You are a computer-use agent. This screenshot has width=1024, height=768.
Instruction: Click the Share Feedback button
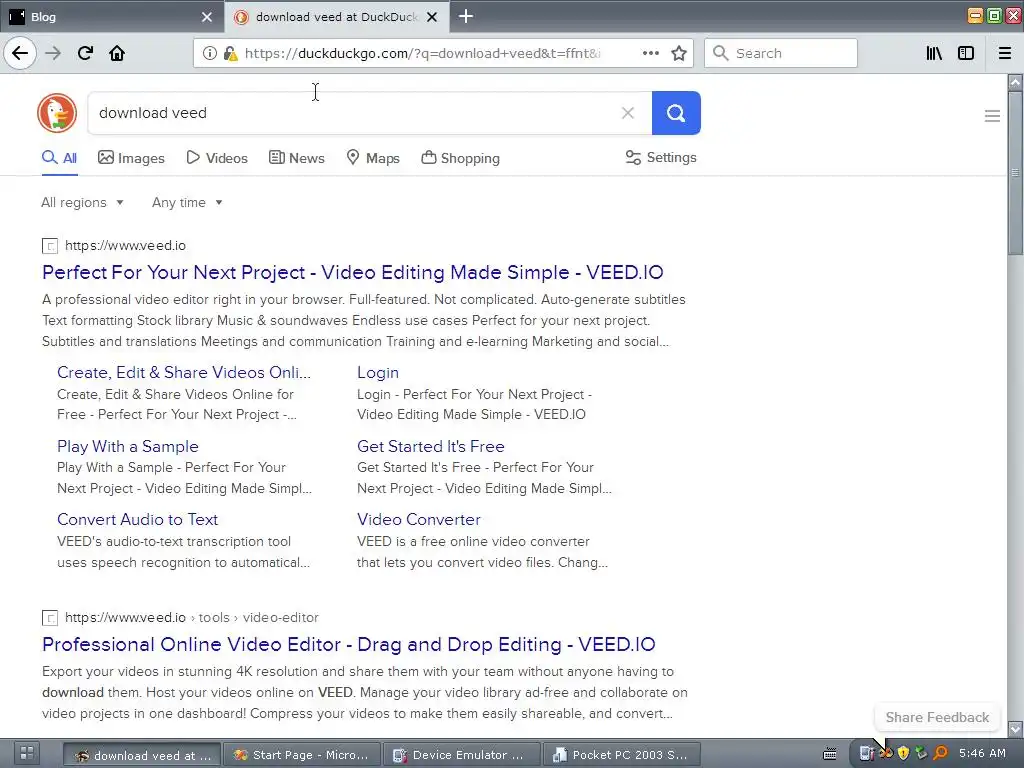937,717
